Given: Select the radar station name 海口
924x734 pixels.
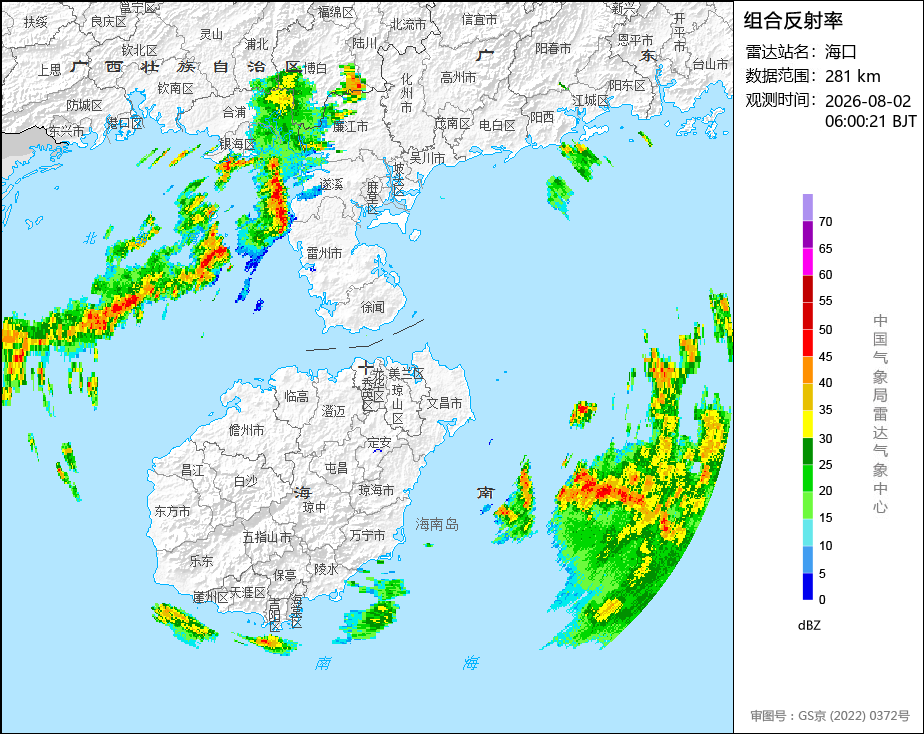Looking at the screenshot, I should (x=840, y=52).
